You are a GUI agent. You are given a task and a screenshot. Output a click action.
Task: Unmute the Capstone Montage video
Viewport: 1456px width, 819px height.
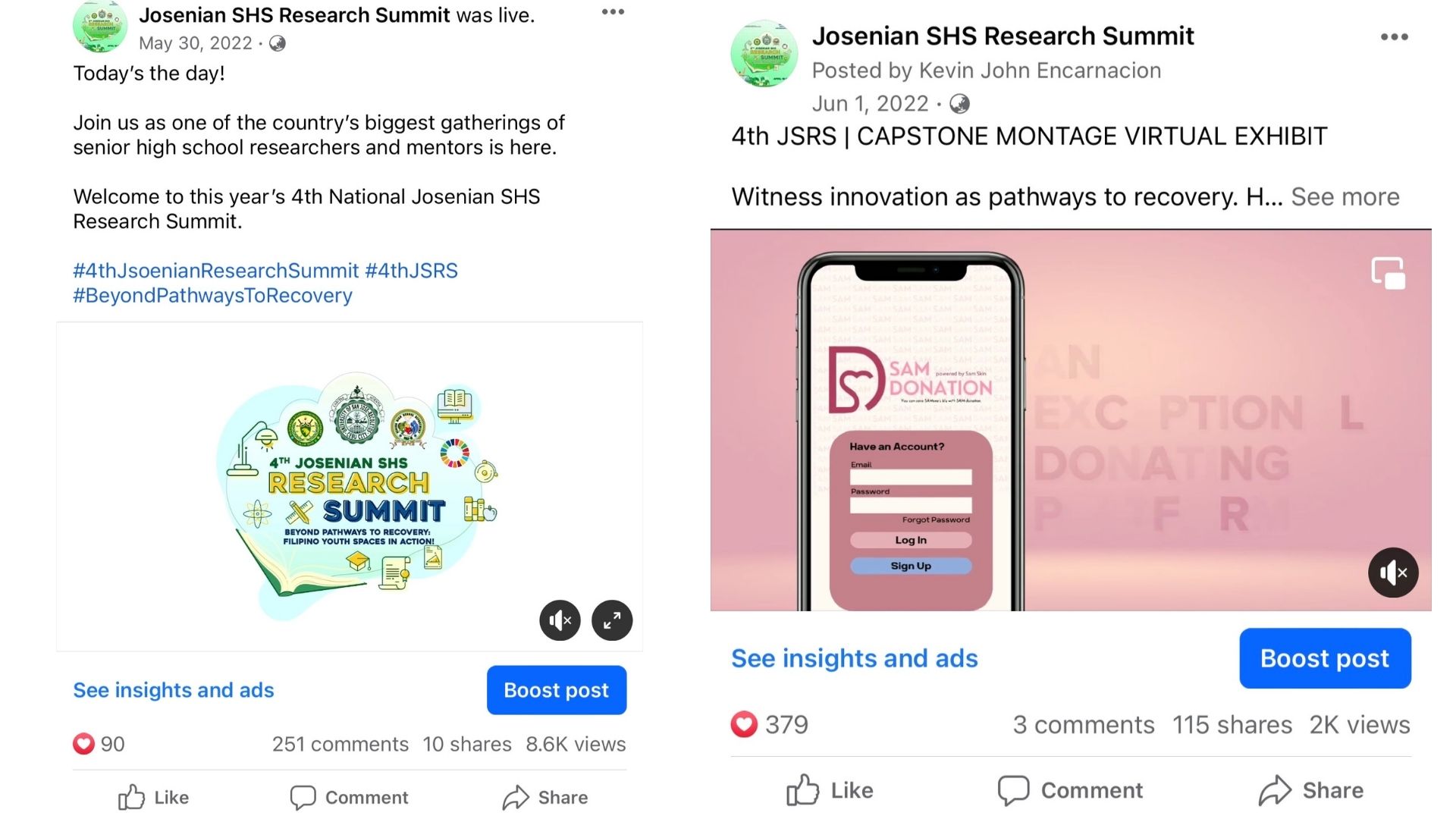coord(1393,573)
